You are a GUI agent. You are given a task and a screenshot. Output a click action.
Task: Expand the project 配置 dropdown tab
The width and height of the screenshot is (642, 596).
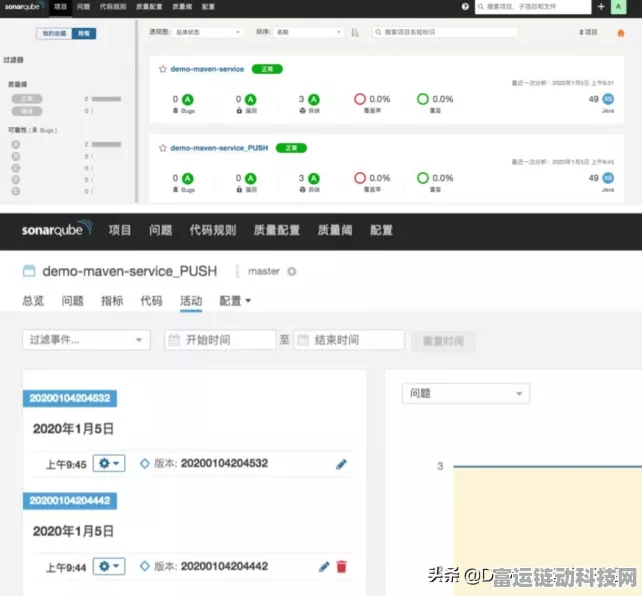(235, 301)
